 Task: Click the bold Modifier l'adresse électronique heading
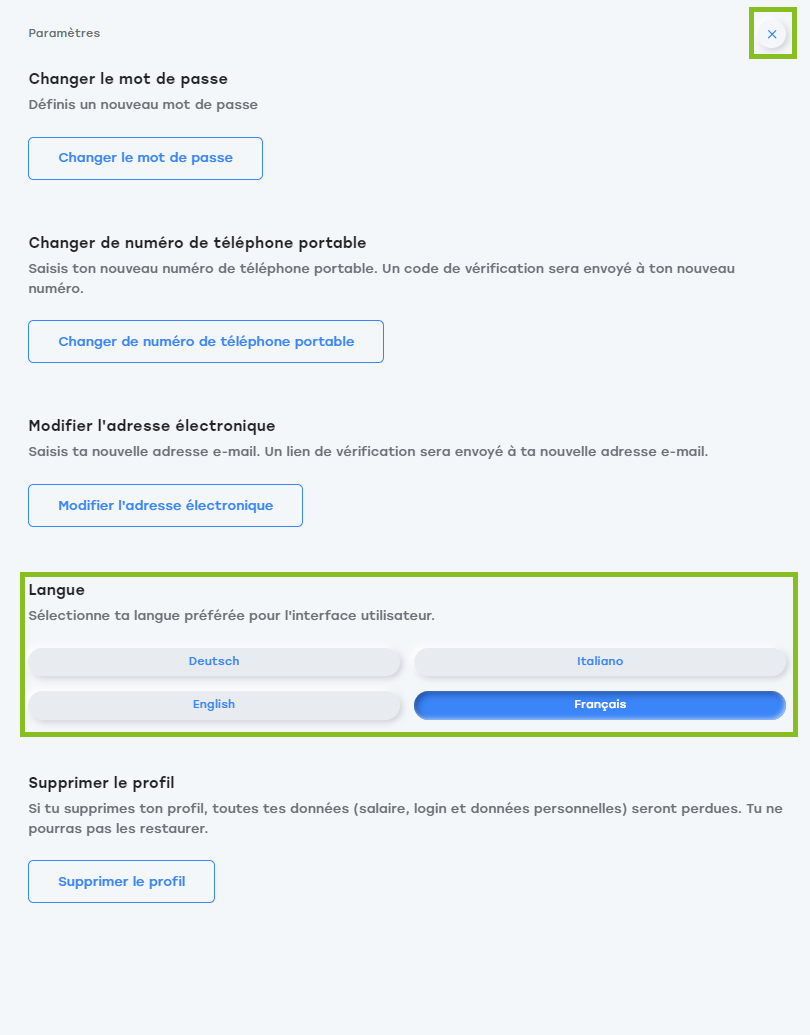click(x=152, y=426)
